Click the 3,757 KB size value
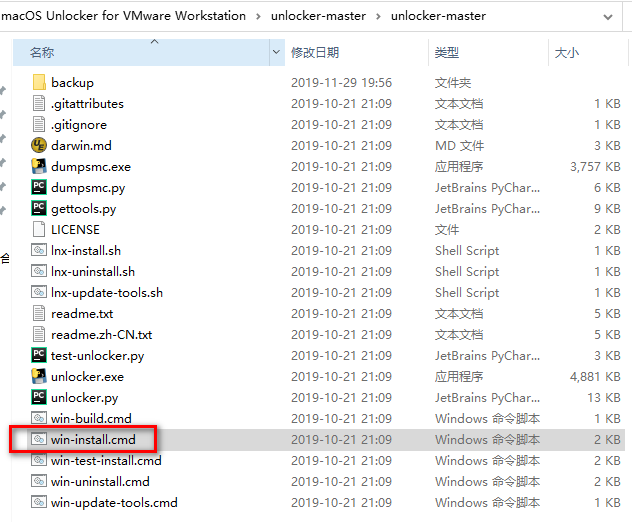 (x=595, y=166)
